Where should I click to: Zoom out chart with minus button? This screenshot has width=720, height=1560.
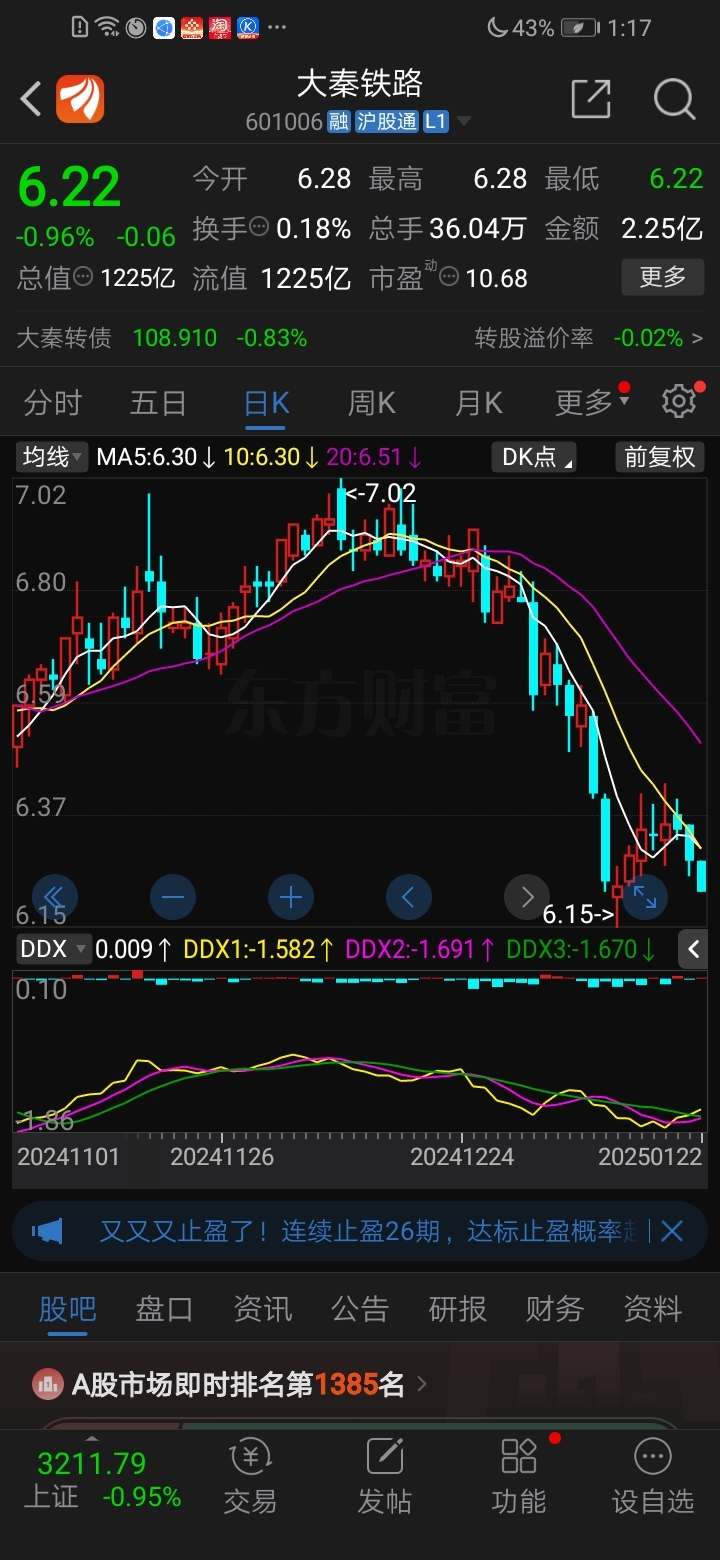tap(173, 897)
